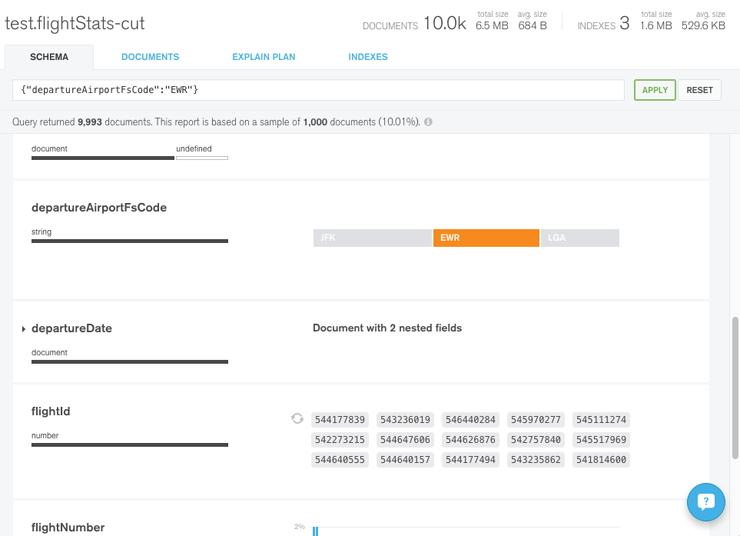Screen dimensions: 740x536
Task: Choose flightId value 541814600
Action: (x=602, y=460)
